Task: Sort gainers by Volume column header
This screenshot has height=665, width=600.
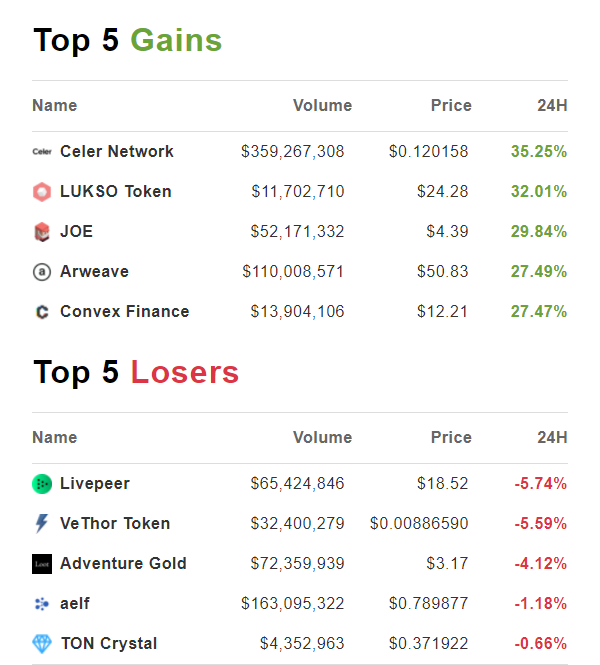Action: (x=322, y=106)
